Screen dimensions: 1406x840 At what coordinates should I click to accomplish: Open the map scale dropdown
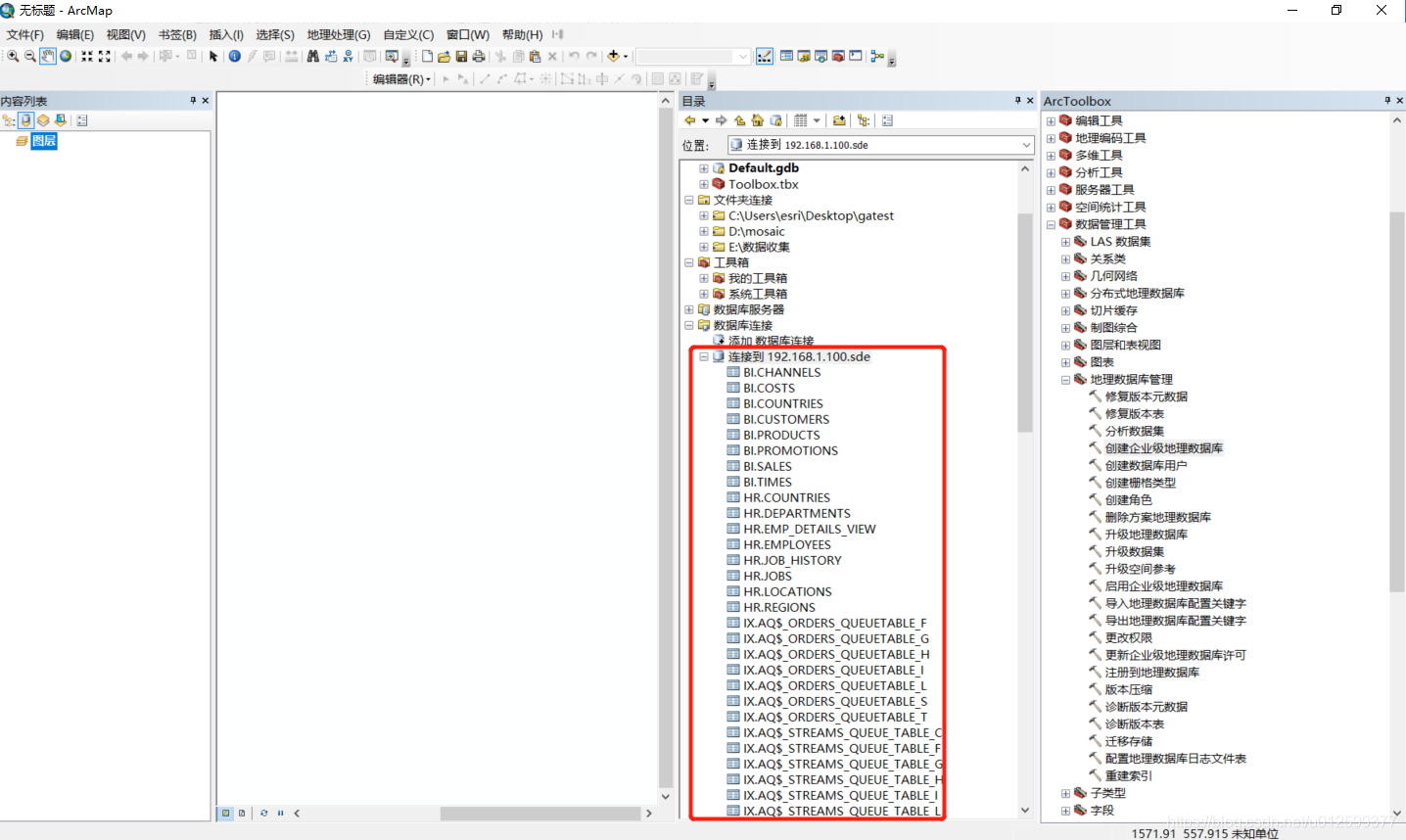click(x=743, y=56)
